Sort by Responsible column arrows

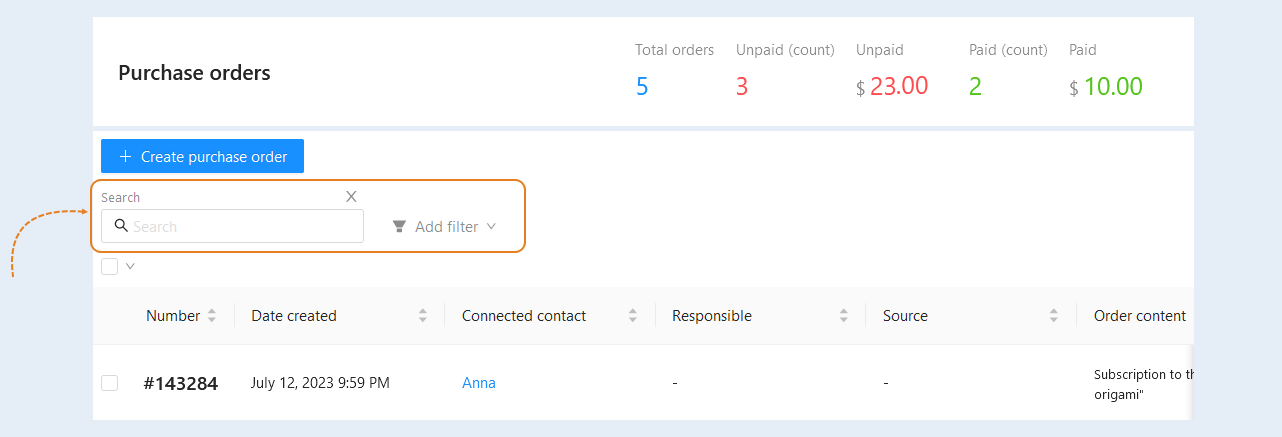tap(843, 316)
